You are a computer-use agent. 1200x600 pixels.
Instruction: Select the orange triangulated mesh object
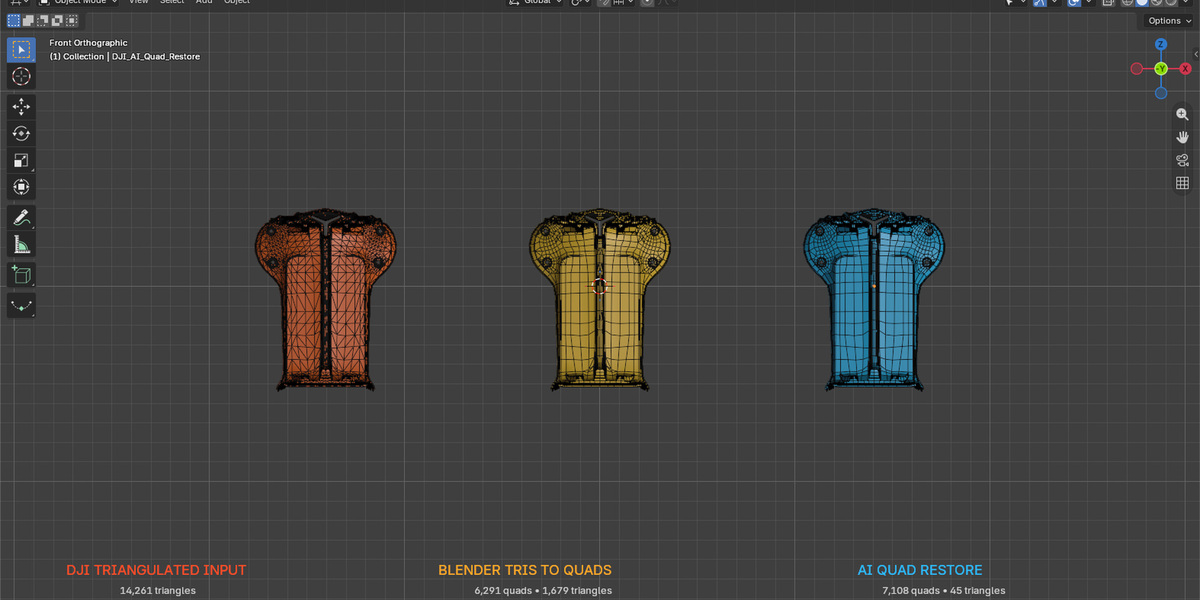326,300
